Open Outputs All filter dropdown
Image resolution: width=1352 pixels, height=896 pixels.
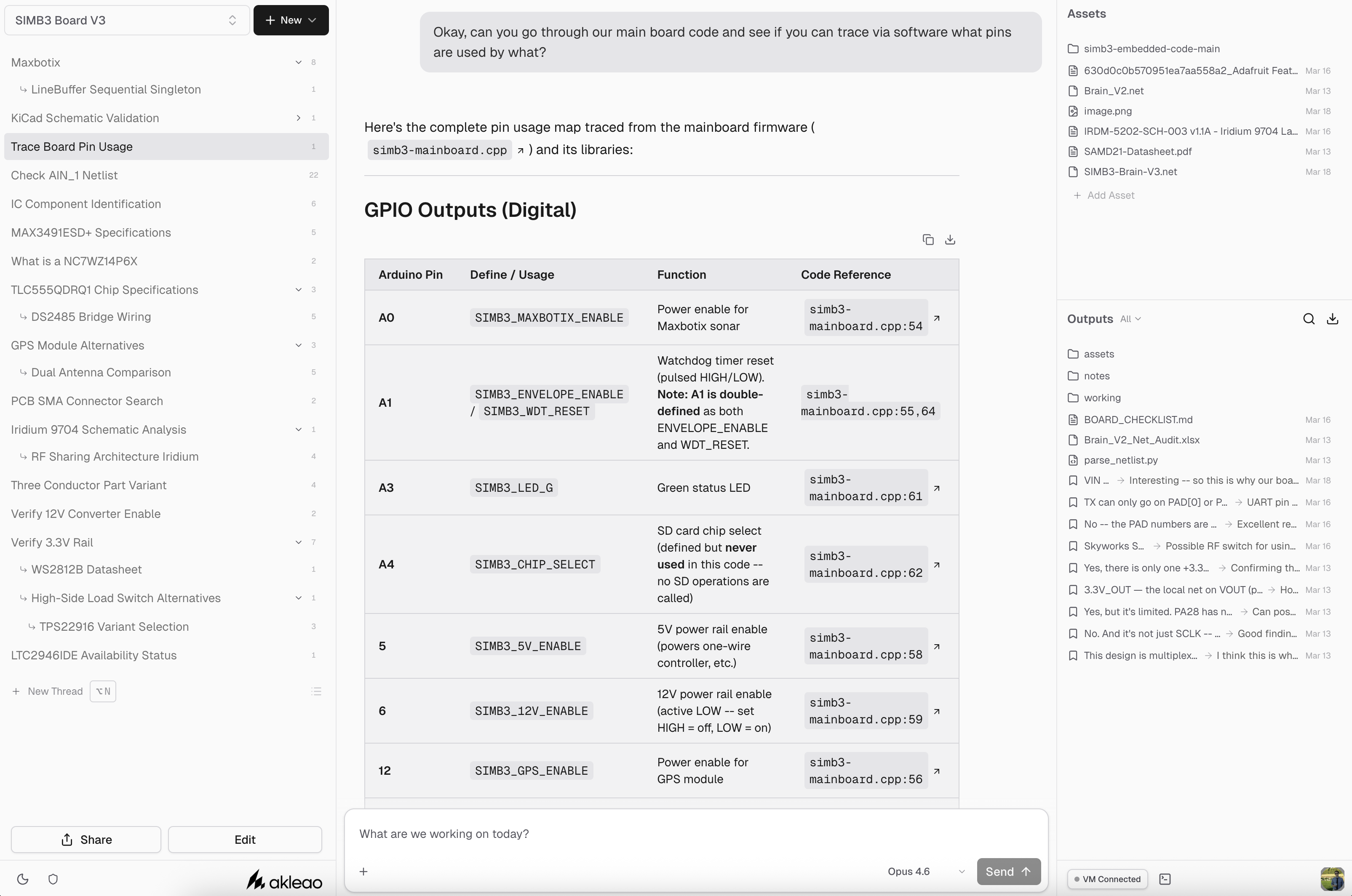pyautogui.click(x=1130, y=319)
